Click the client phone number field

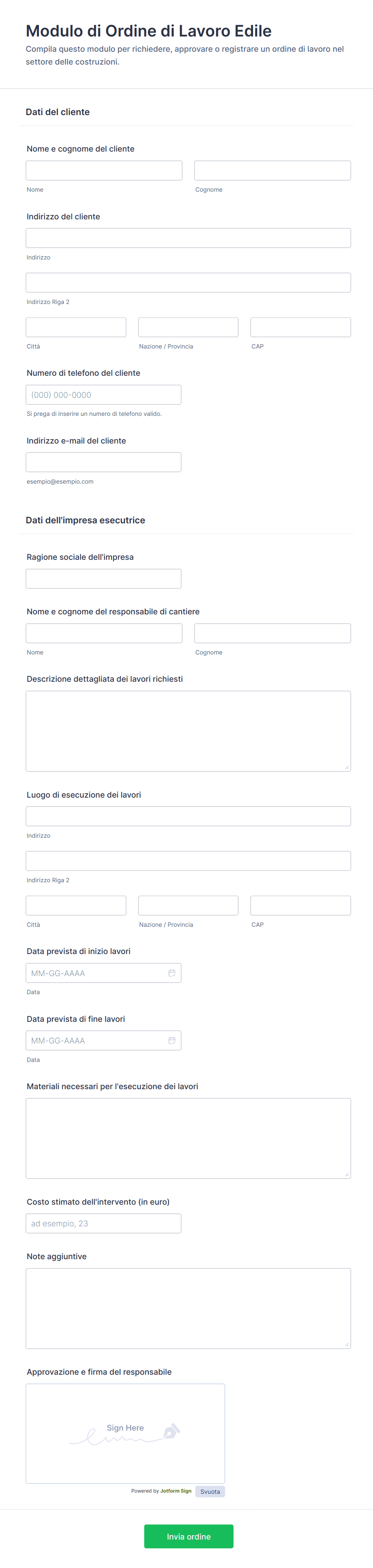click(x=103, y=395)
